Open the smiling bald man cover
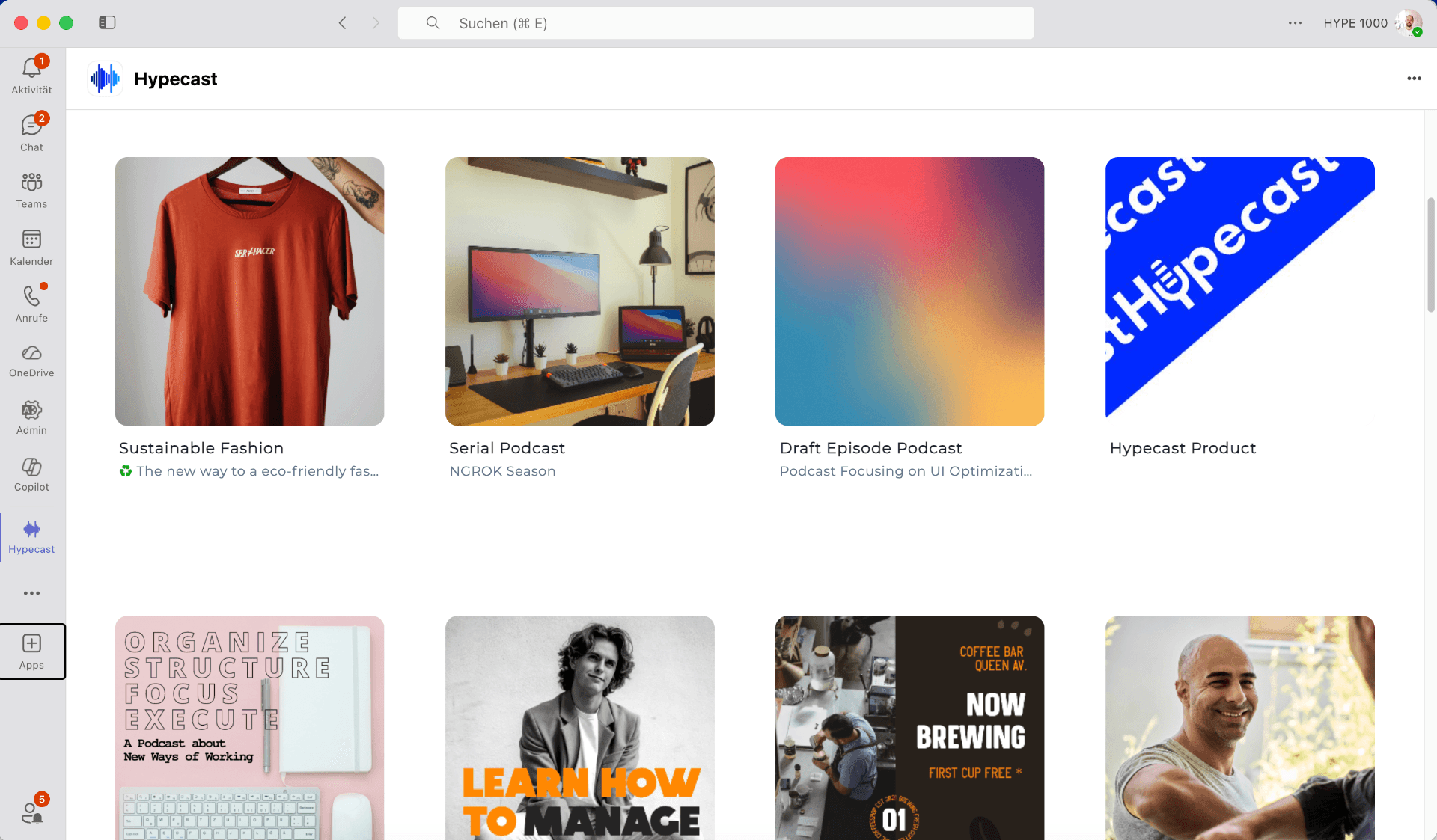This screenshot has height=840, width=1437. pos(1239,728)
